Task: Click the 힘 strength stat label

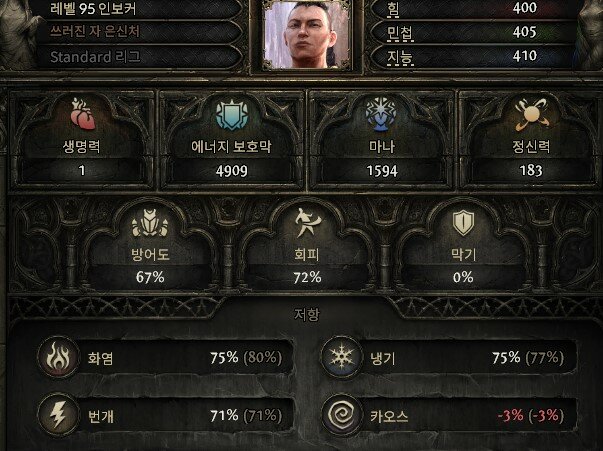Action: coord(392,8)
